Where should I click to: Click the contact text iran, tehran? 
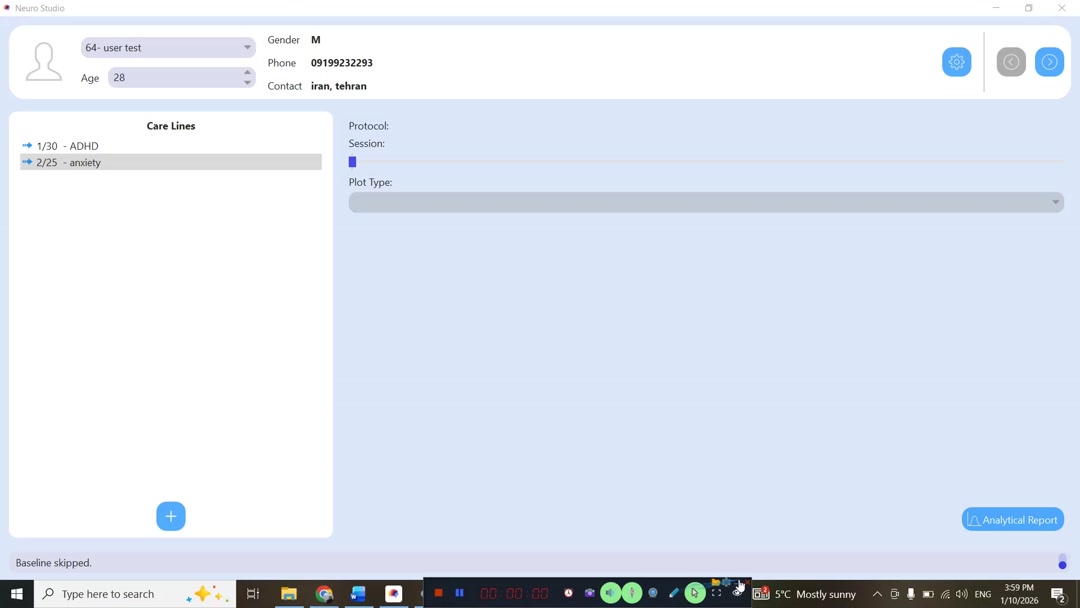click(x=339, y=86)
